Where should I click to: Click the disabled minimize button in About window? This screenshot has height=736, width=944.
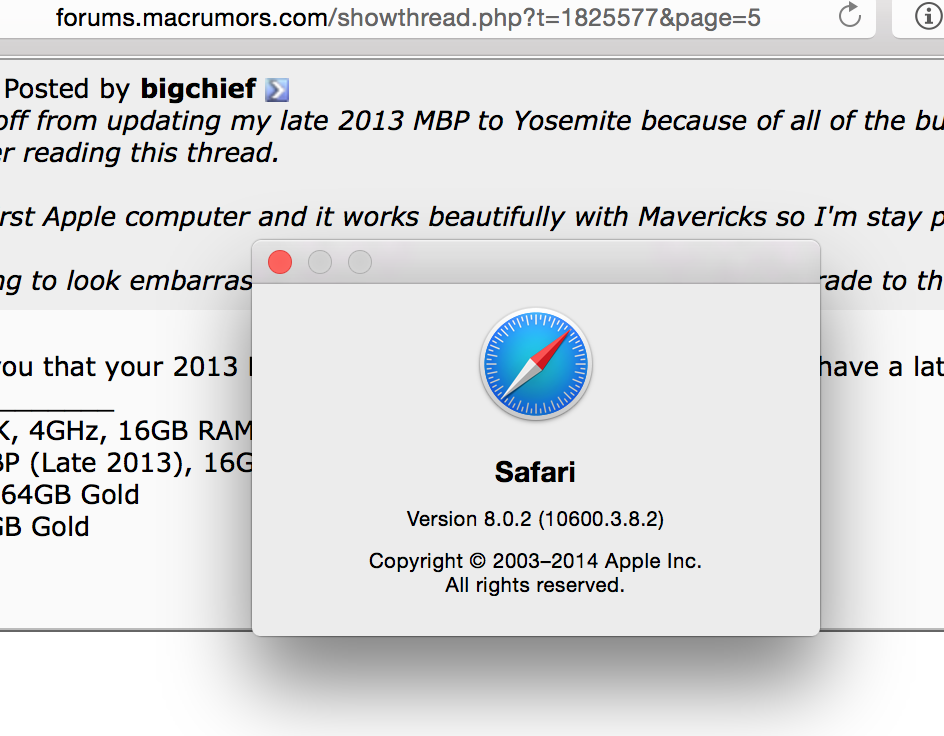point(320,262)
